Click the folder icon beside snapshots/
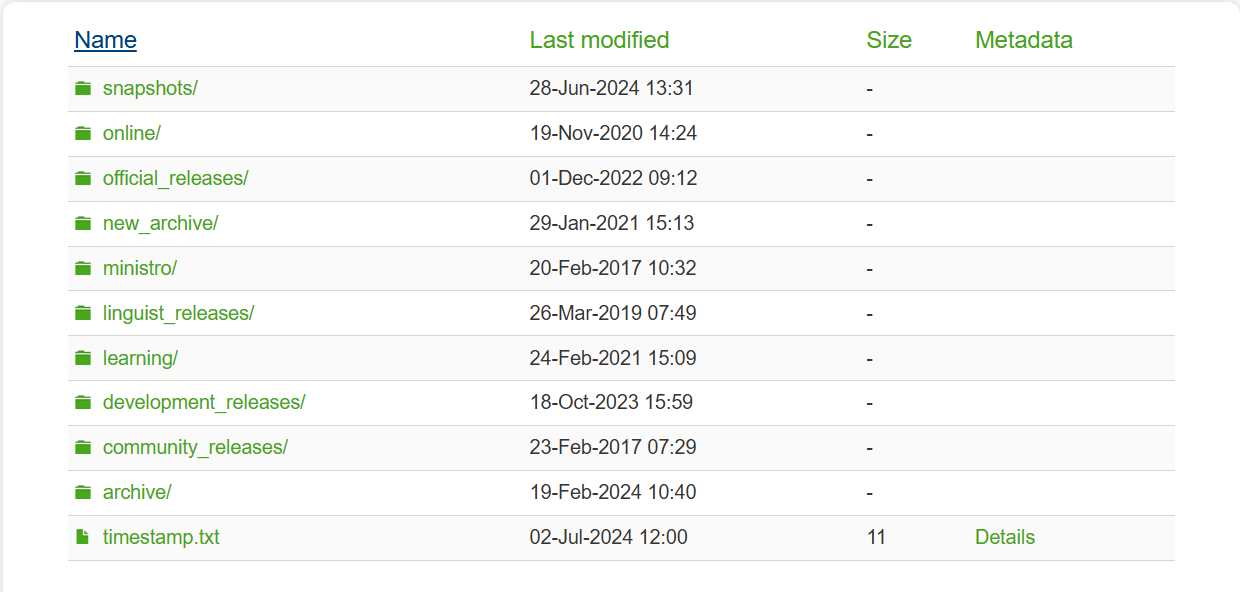This screenshot has height=592, width=1240. click(x=83, y=89)
